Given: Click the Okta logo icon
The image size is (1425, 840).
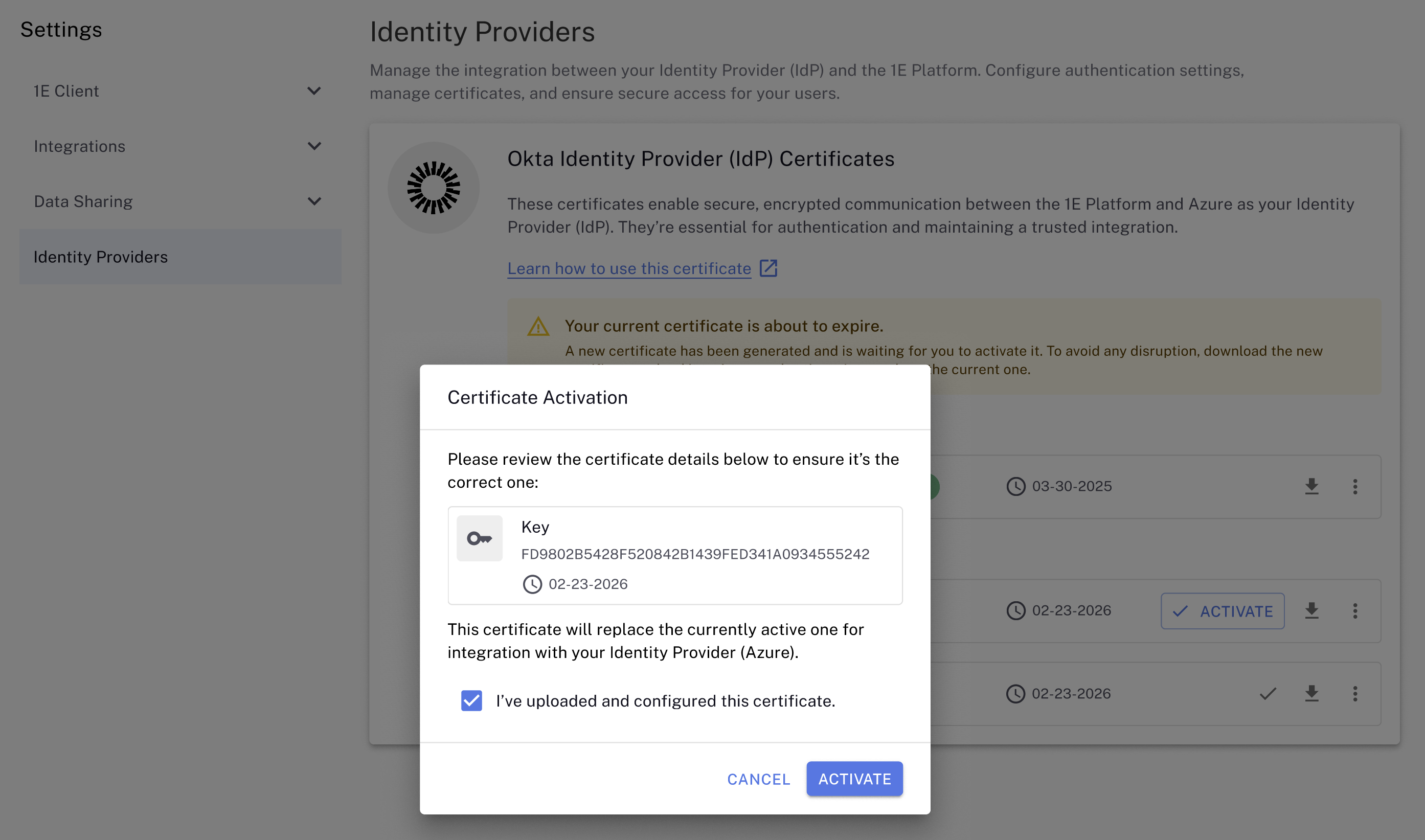Looking at the screenshot, I should (434, 187).
